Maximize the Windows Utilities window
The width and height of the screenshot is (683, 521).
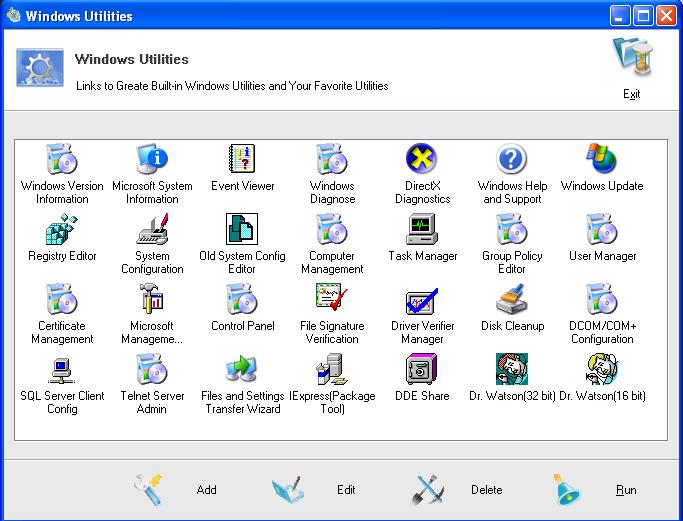[x=643, y=16]
